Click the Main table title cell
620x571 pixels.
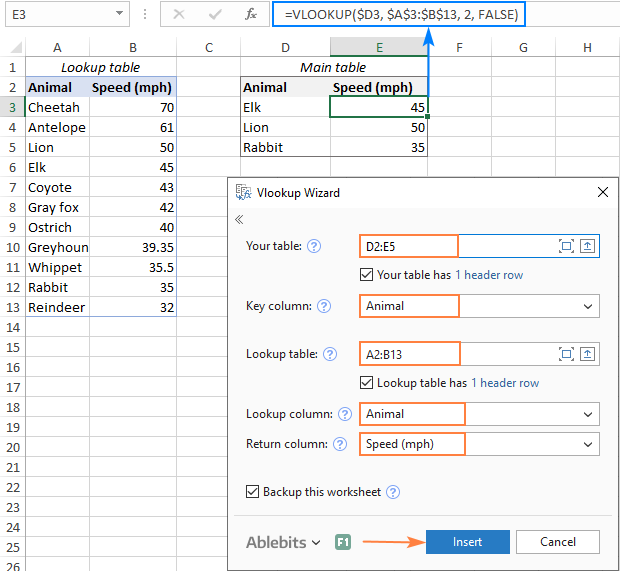click(x=334, y=67)
